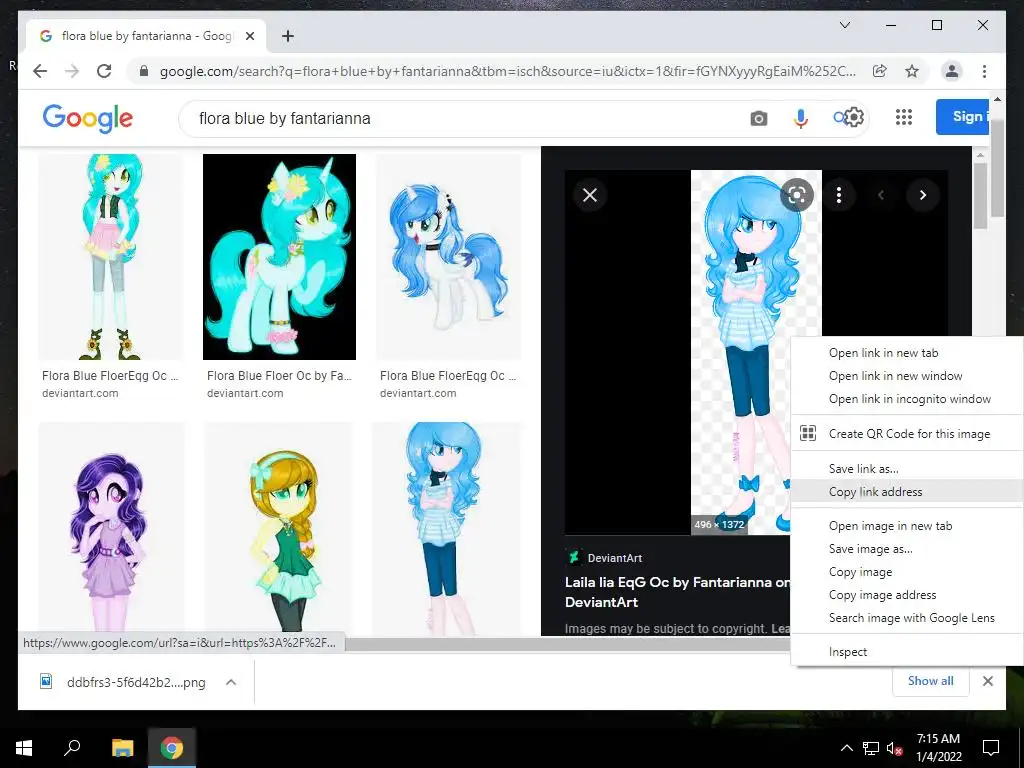This screenshot has height=768, width=1024.
Task: Start voice search with microphone icon
Action: pyautogui.click(x=801, y=118)
